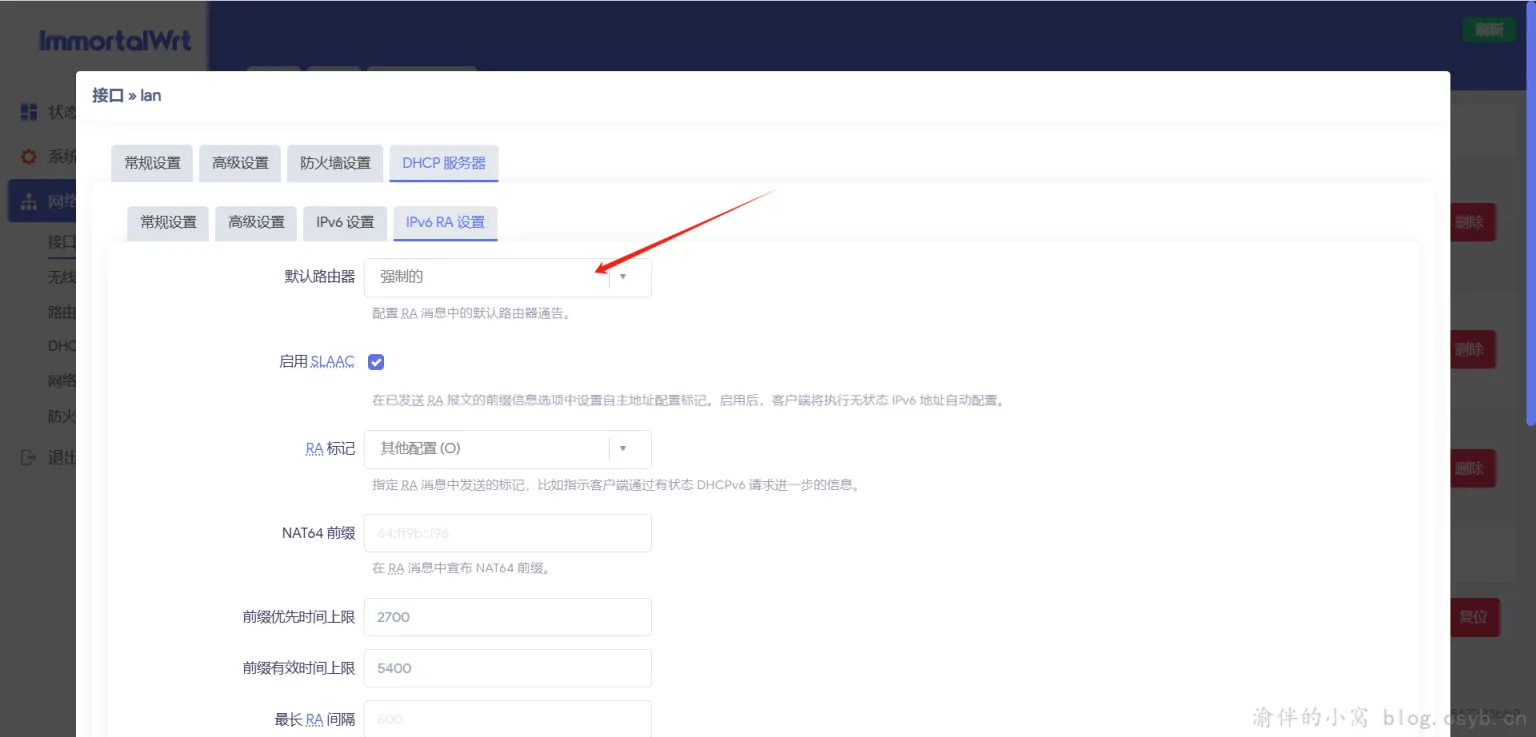Click the 系统 gear icon in sidebar
Image resolution: width=1536 pixels, height=737 pixels.
tap(27, 156)
